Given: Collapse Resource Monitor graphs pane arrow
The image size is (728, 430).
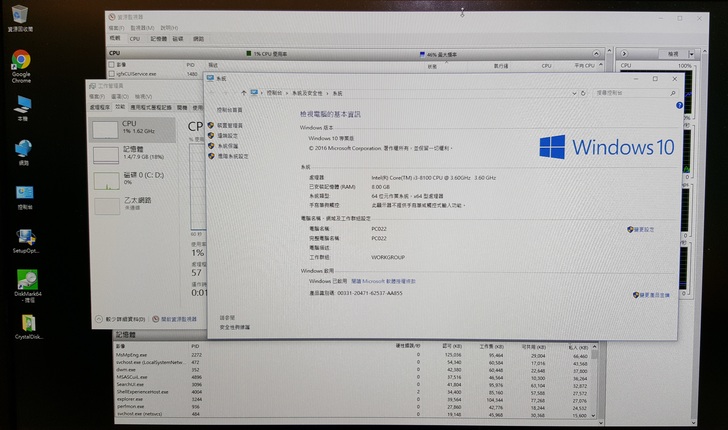Looking at the screenshot, I should (x=624, y=54).
